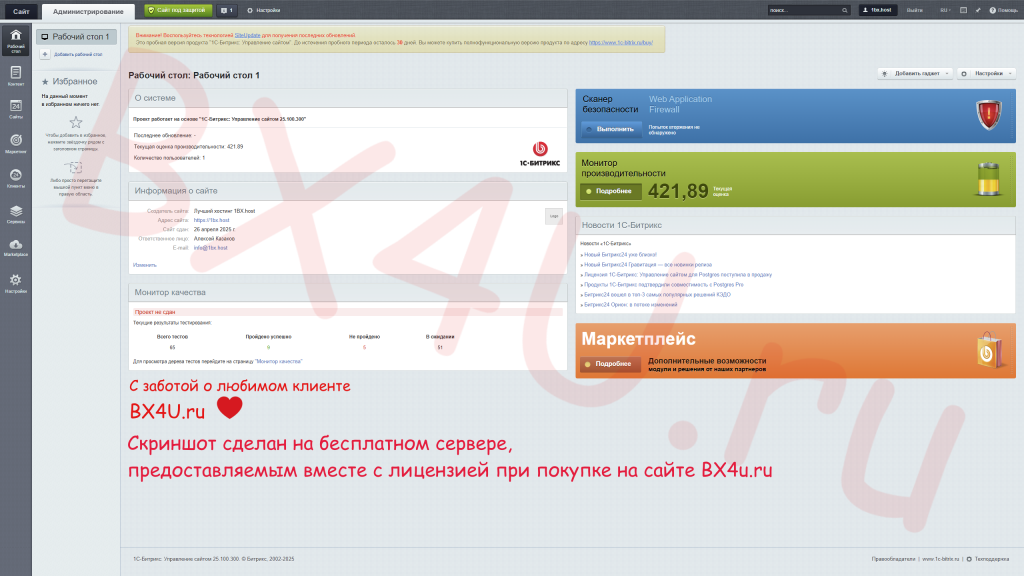Viewport: 1024px width, 576px height.
Task: Click the notifications counter icon showing 1
Action: 227,10
